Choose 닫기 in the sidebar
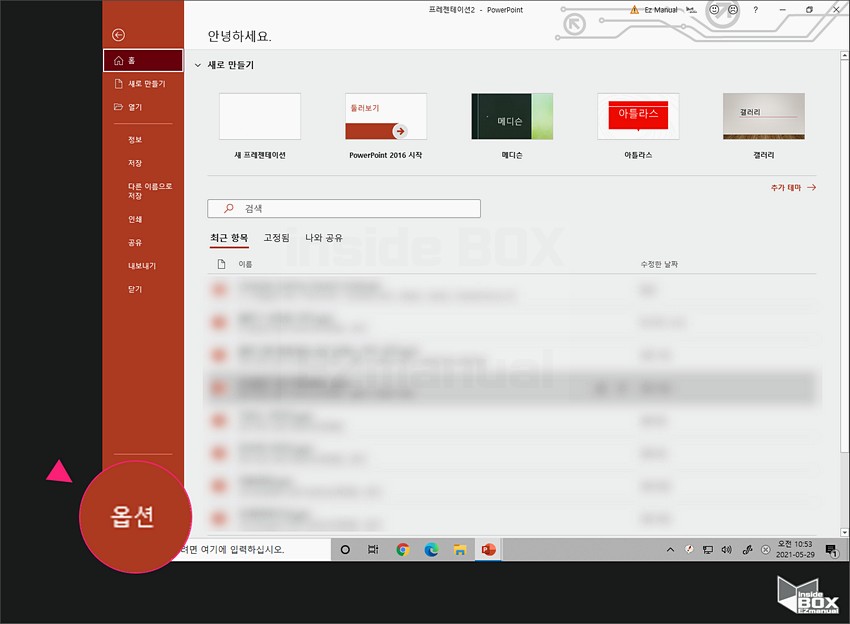The image size is (850, 624). pos(135,289)
